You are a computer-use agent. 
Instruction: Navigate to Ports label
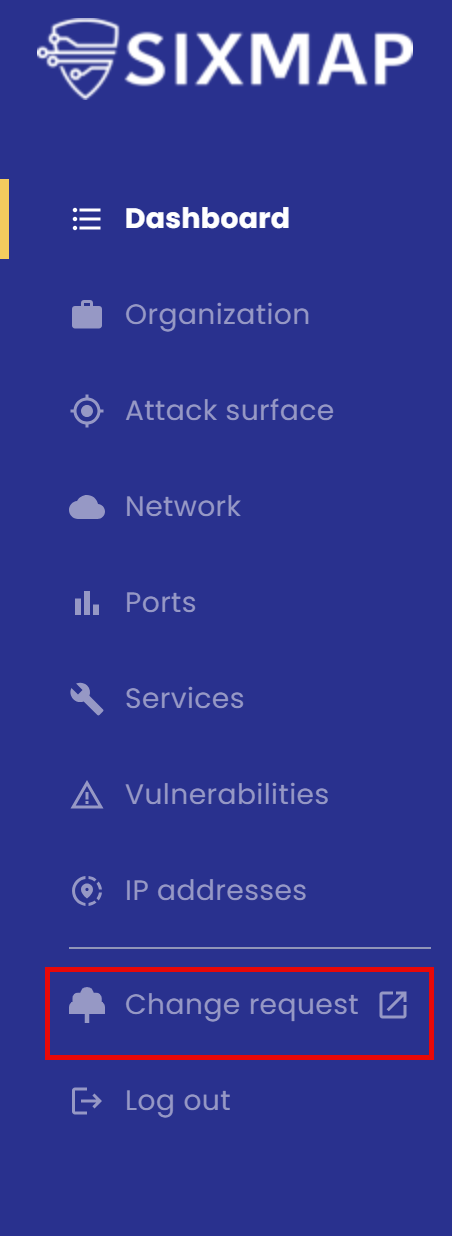point(160,602)
